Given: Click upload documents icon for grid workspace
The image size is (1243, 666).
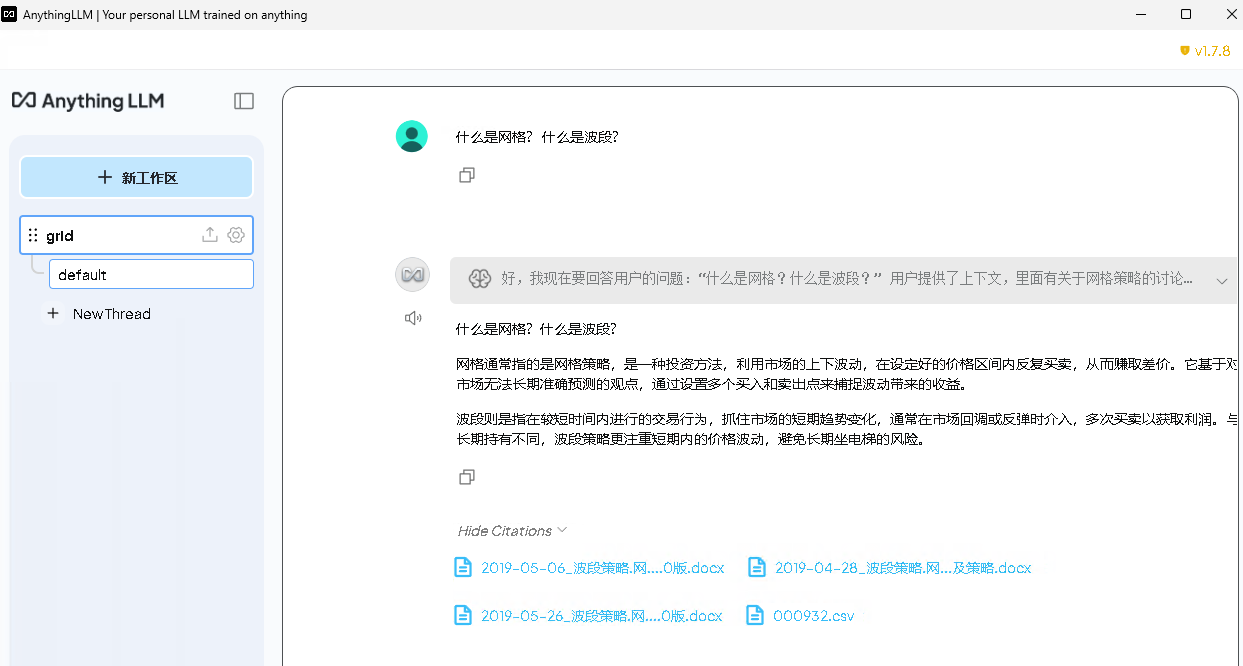Looking at the screenshot, I should tap(210, 235).
